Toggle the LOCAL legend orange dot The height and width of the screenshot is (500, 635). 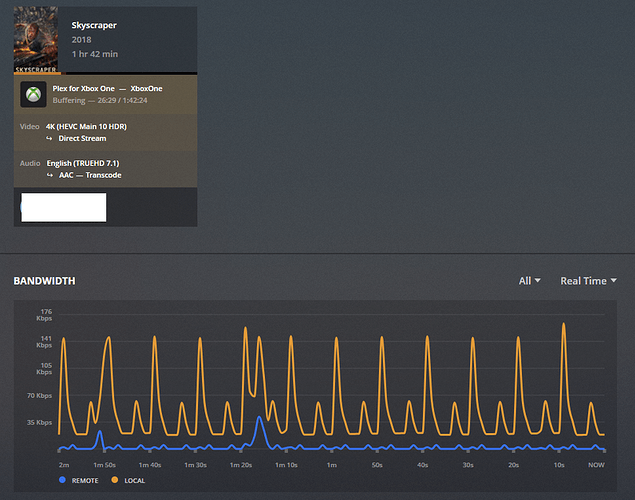point(115,480)
